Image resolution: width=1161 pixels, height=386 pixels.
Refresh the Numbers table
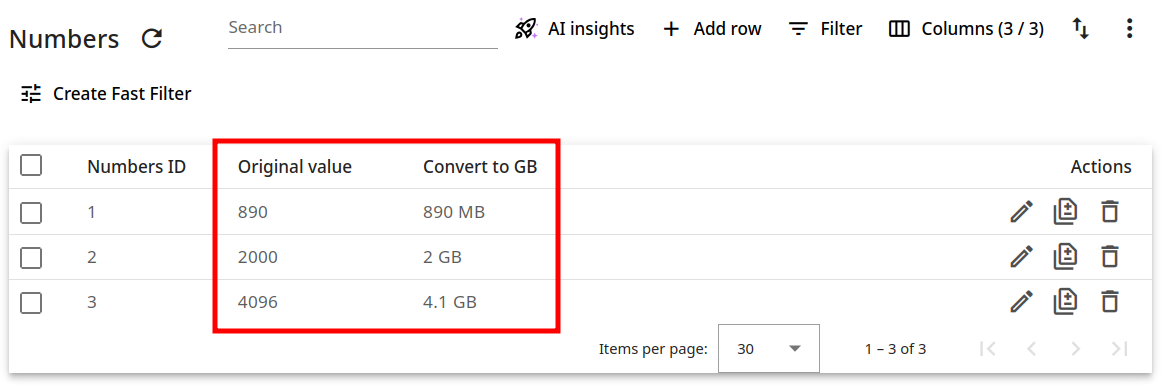pyautogui.click(x=152, y=39)
